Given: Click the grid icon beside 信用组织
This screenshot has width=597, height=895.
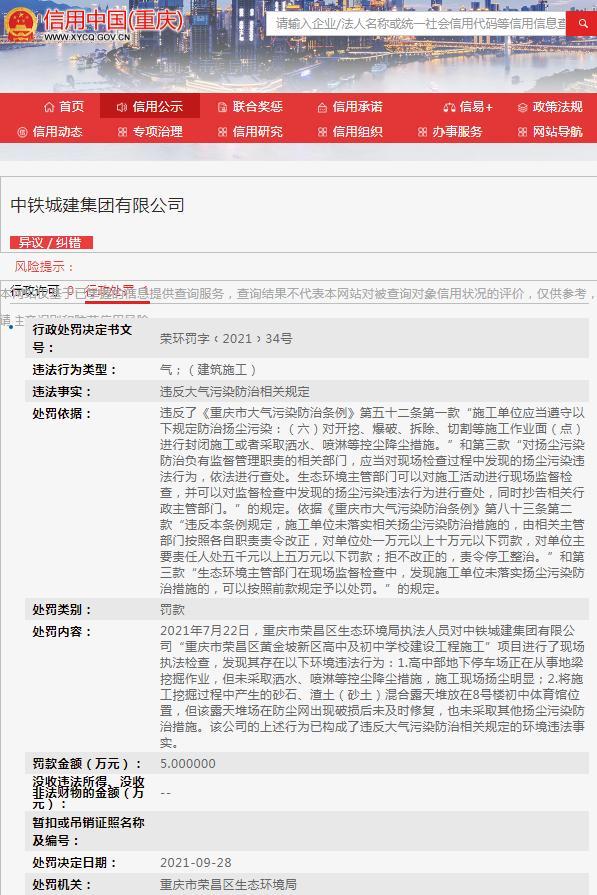Looking at the screenshot, I should [322, 132].
